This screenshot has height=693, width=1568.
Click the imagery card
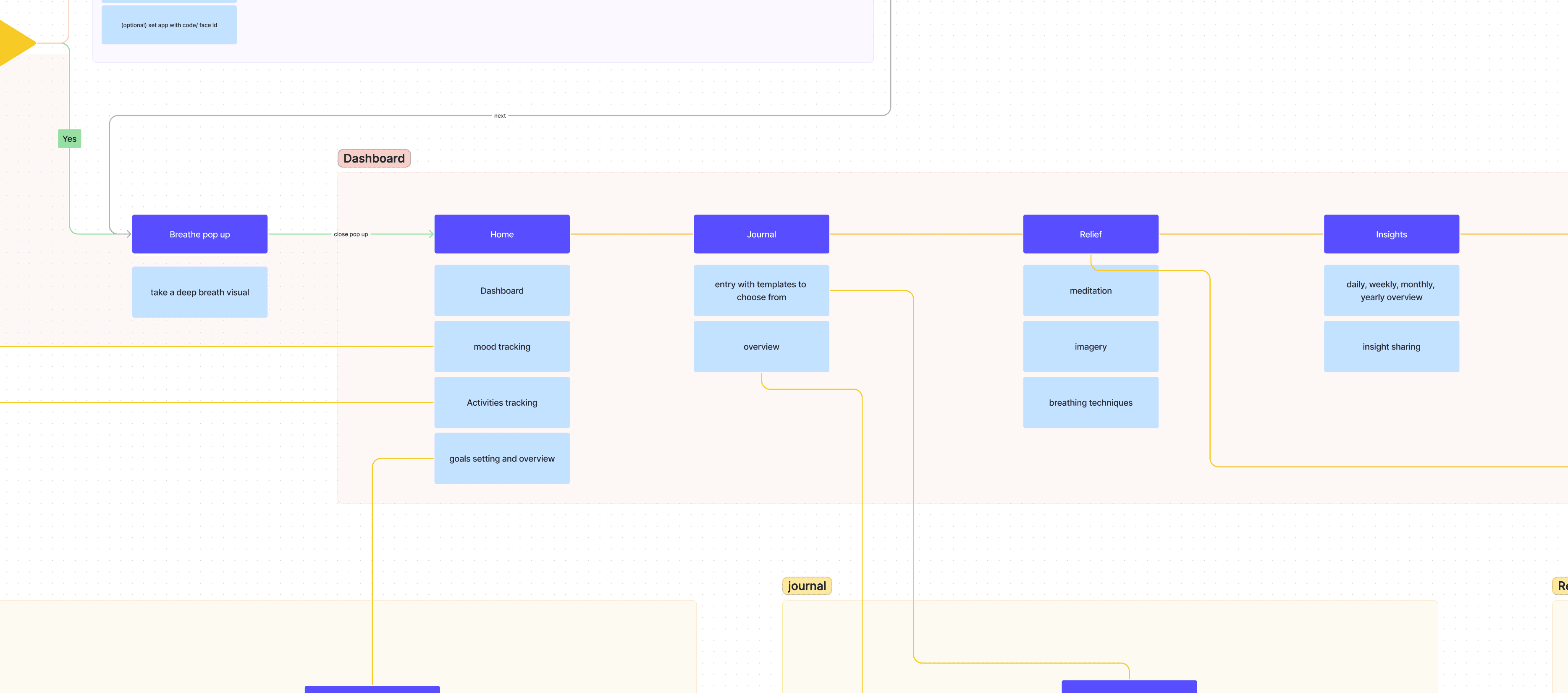coord(1090,346)
